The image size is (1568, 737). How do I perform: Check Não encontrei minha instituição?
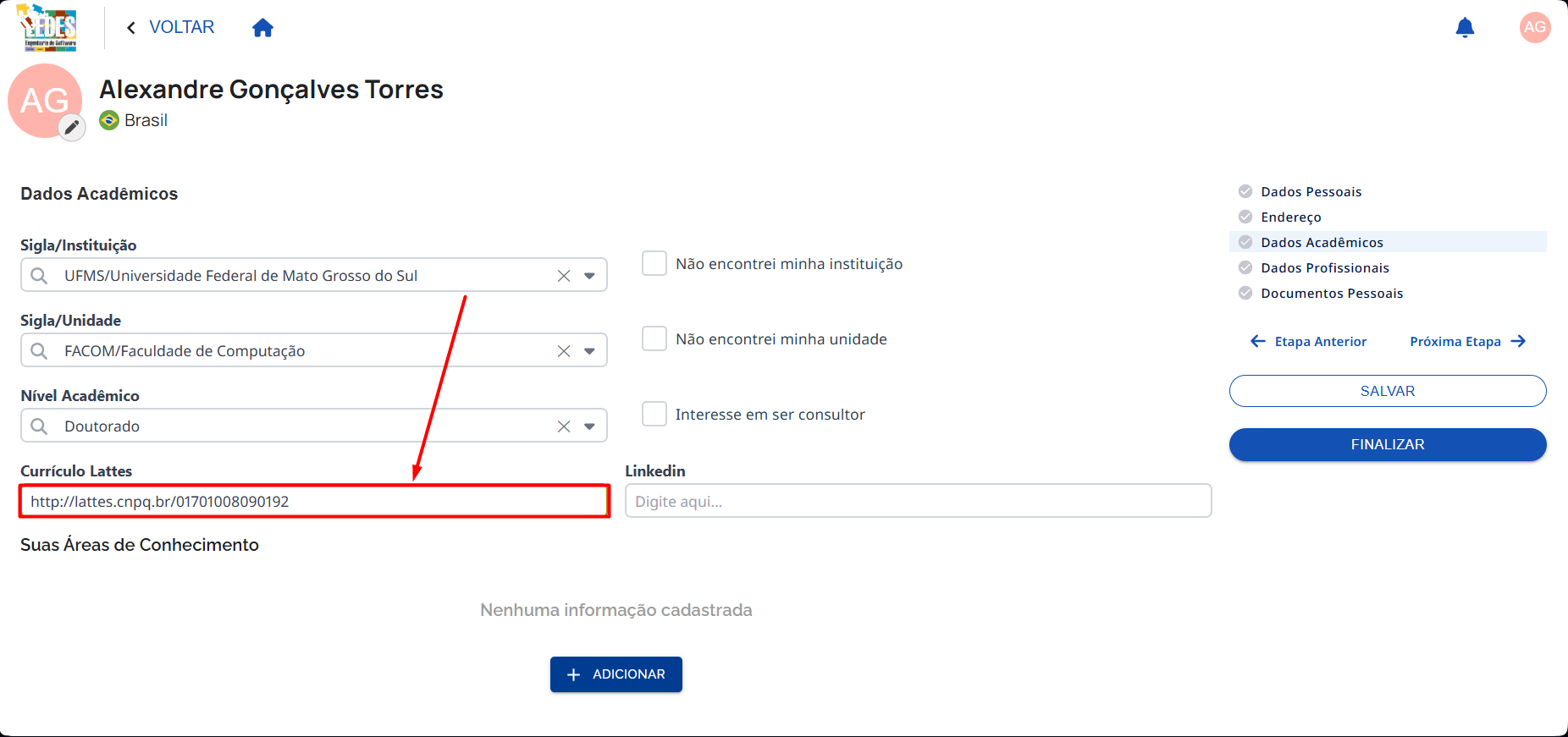point(654,263)
